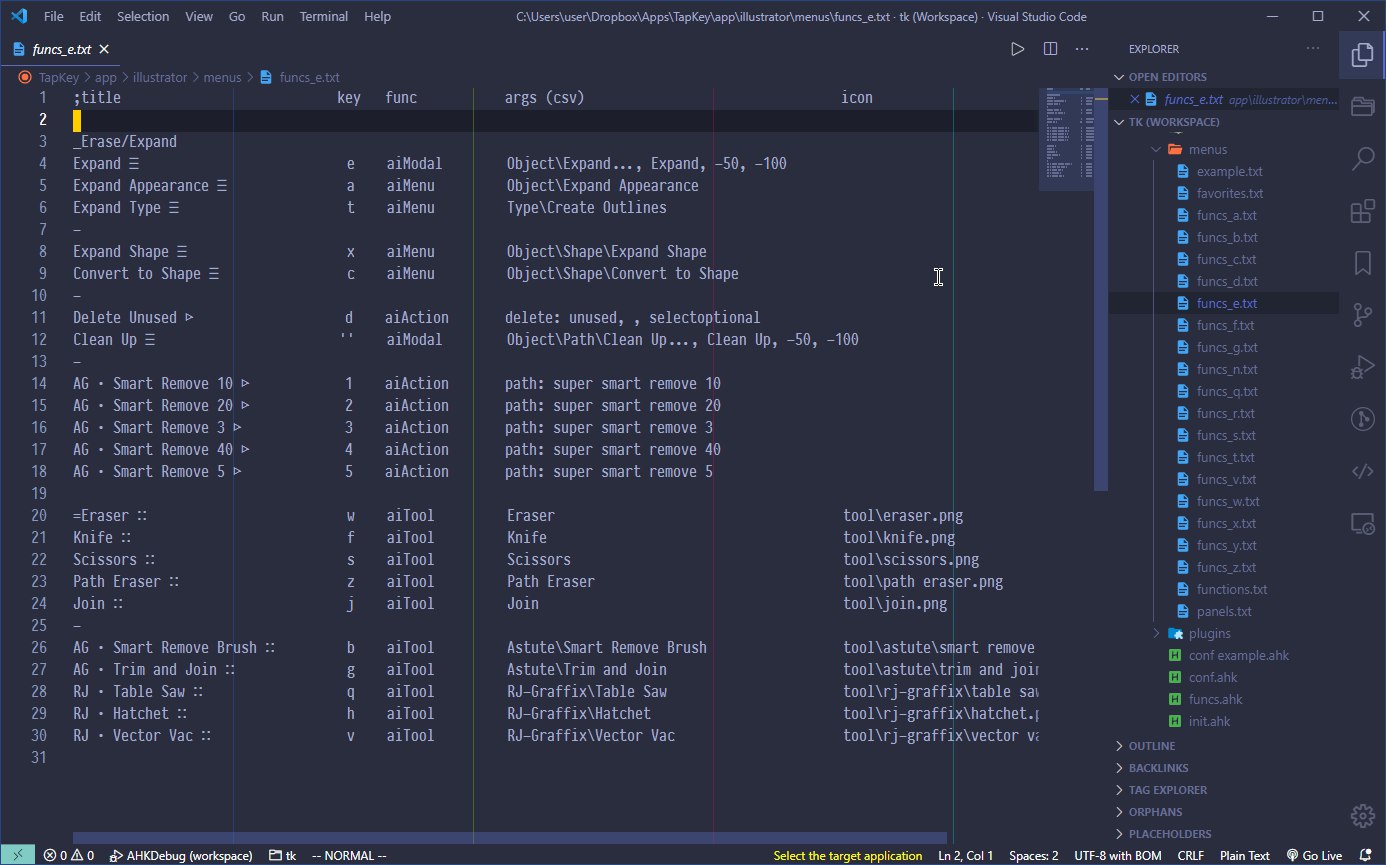Open the Run menu
The image size is (1386, 865).
click(x=272, y=17)
